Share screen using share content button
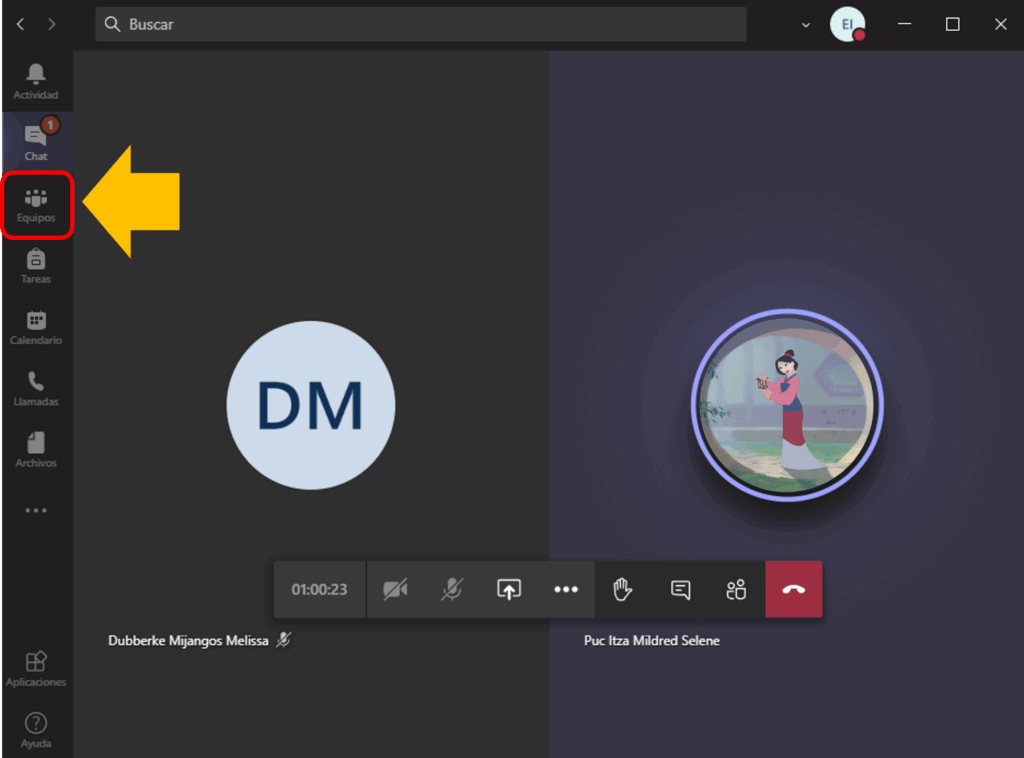The image size is (1024, 758). [x=509, y=590]
